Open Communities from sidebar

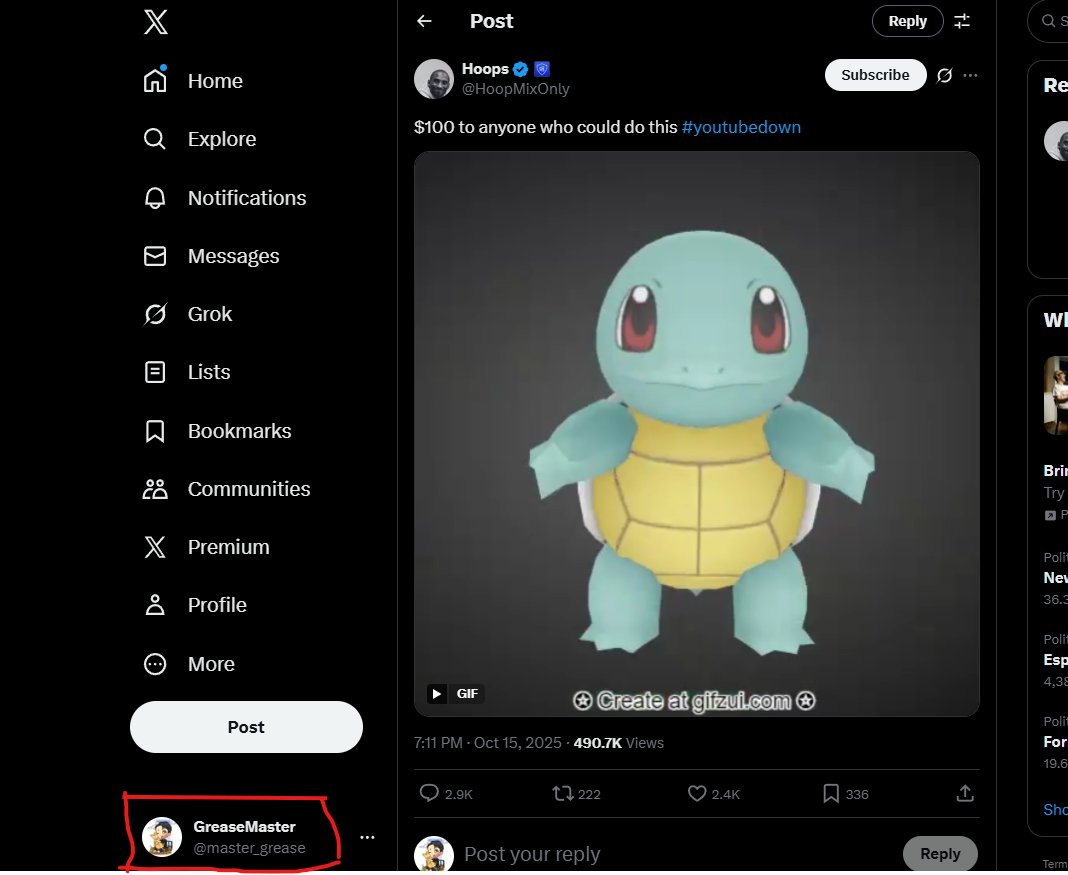tap(226, 489)
